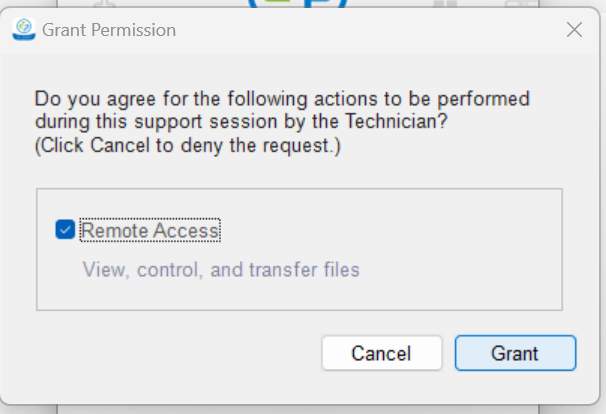Select the dotted Remote Access label

(150, 230)
